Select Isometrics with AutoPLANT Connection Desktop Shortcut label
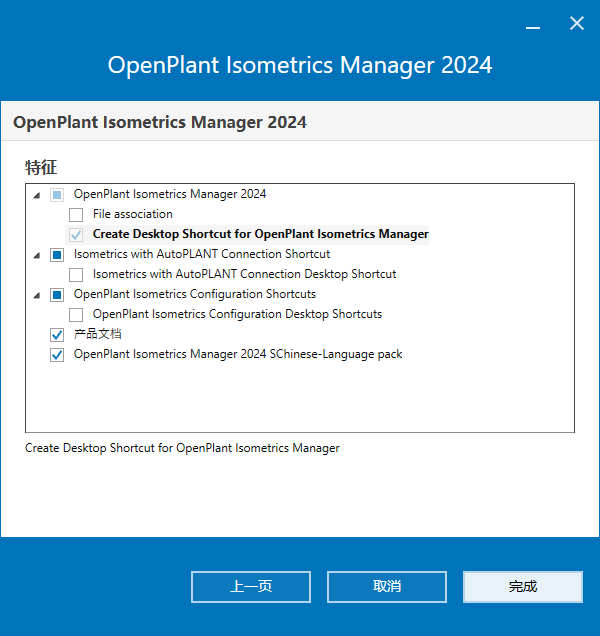The height and width of the screenshot is (636, 600). [244, 274]
